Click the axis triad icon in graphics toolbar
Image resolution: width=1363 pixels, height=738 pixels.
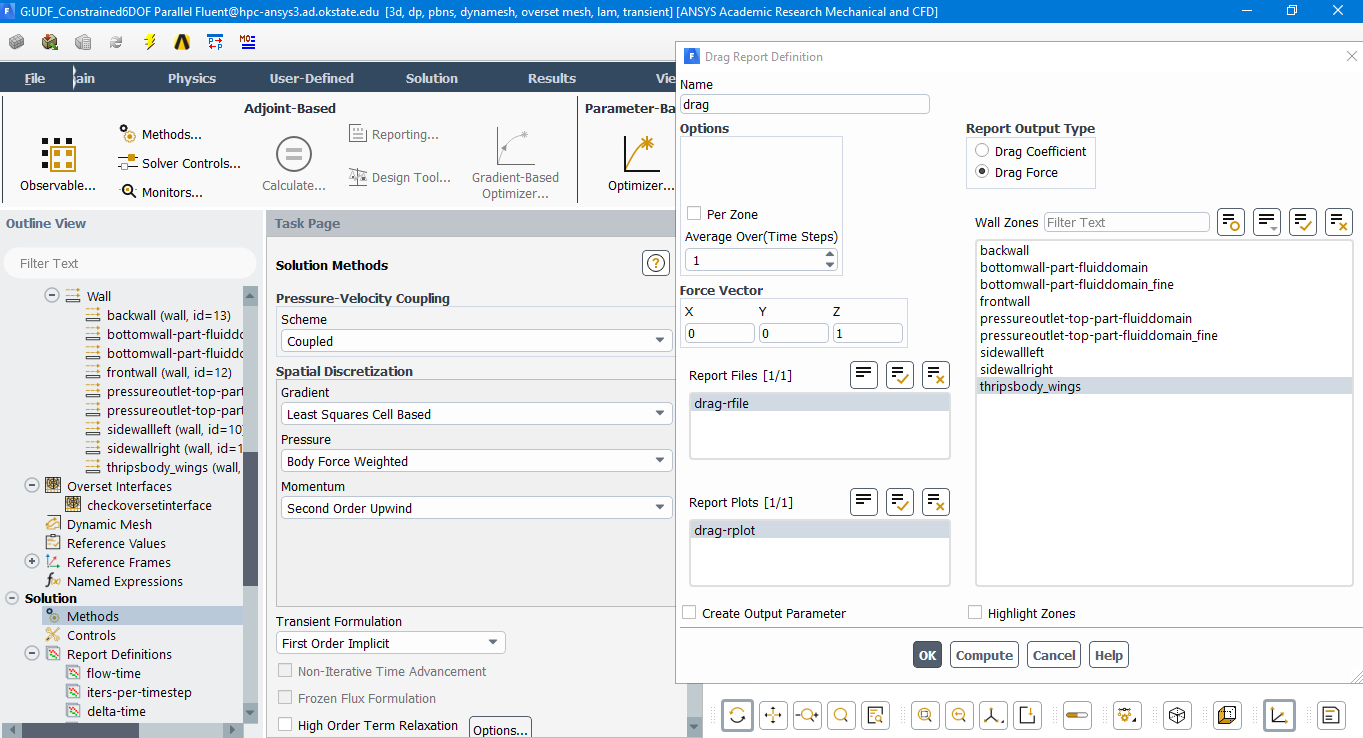pyautogui.click(x=993, y=715)
